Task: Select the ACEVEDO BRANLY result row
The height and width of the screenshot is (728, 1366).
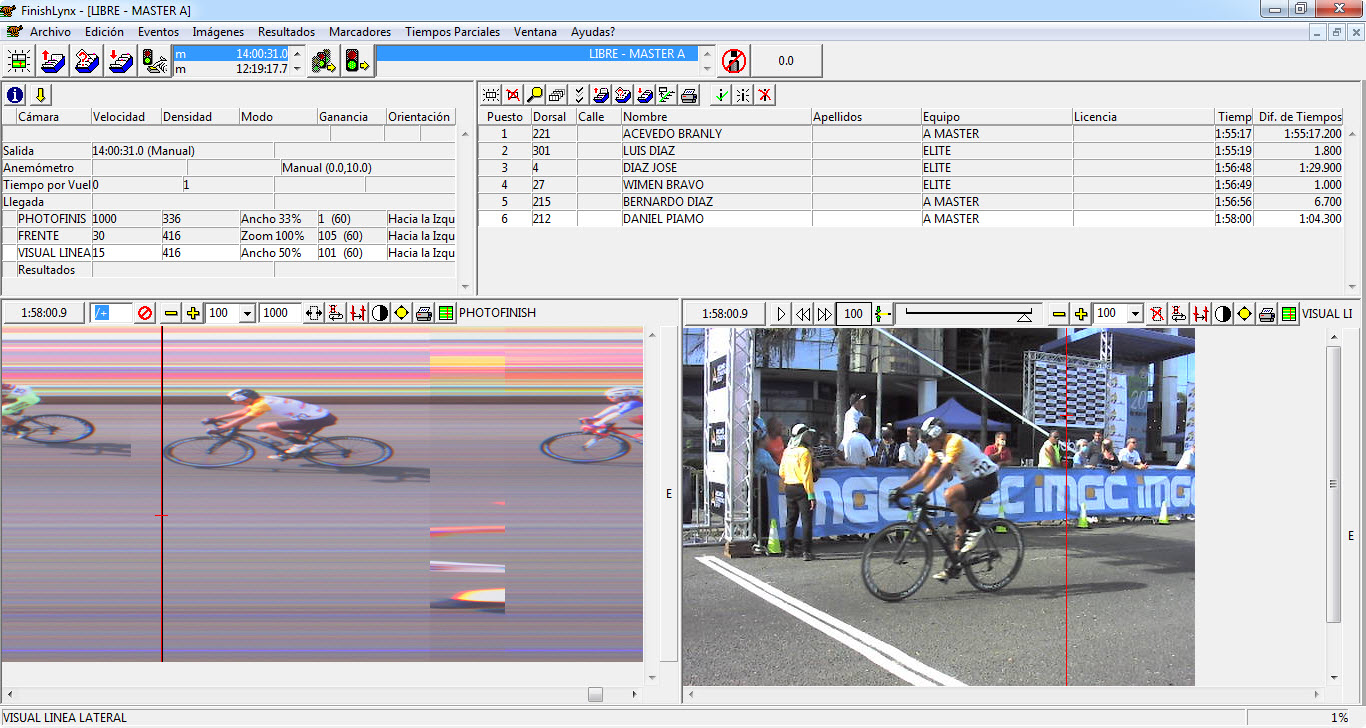Action: pyautogui.click(x=670, y=134)
